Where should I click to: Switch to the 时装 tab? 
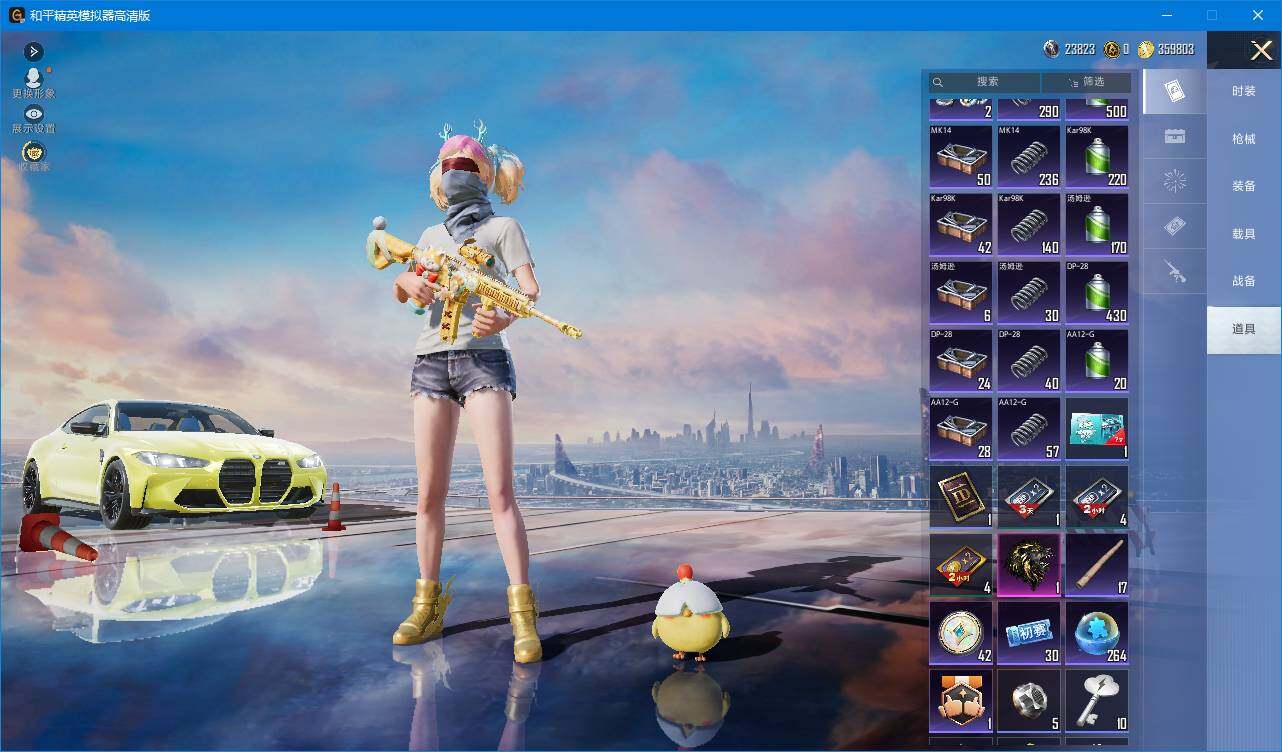coord(1244,91)
